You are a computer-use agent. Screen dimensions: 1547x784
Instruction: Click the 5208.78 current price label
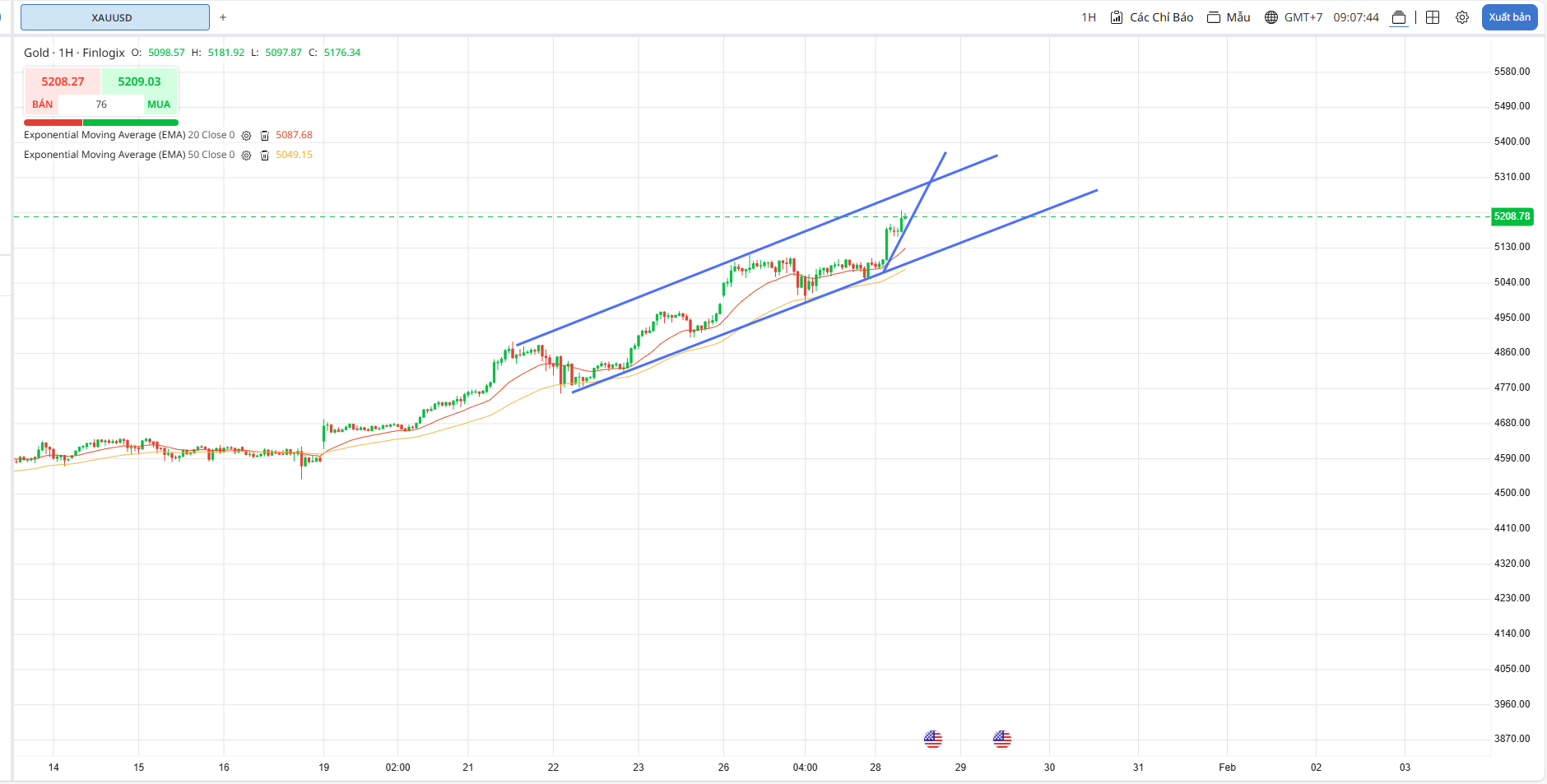1512,216
